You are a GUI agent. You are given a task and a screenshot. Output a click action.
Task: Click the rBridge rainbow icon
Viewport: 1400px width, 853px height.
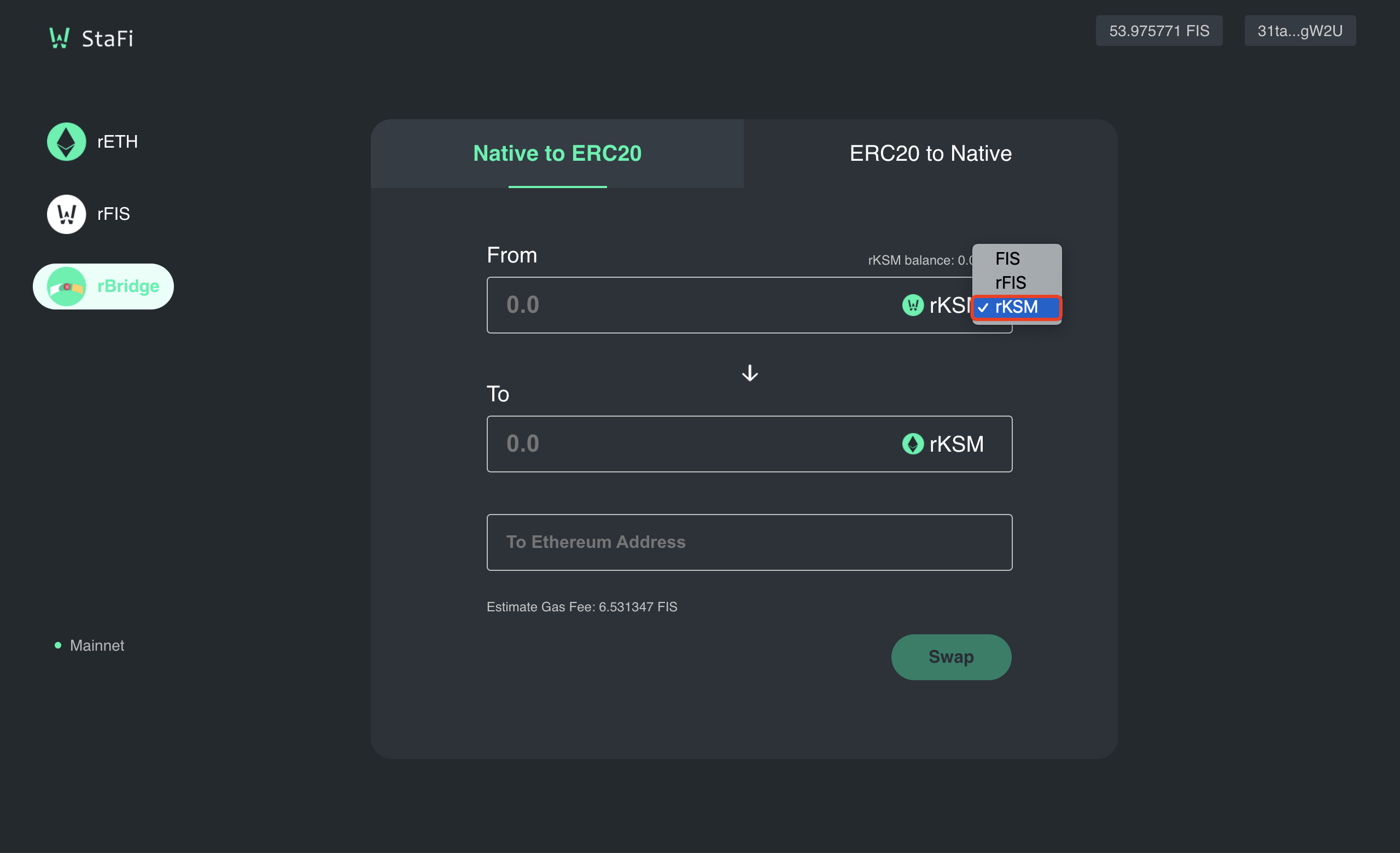click(x=67, y=286)
